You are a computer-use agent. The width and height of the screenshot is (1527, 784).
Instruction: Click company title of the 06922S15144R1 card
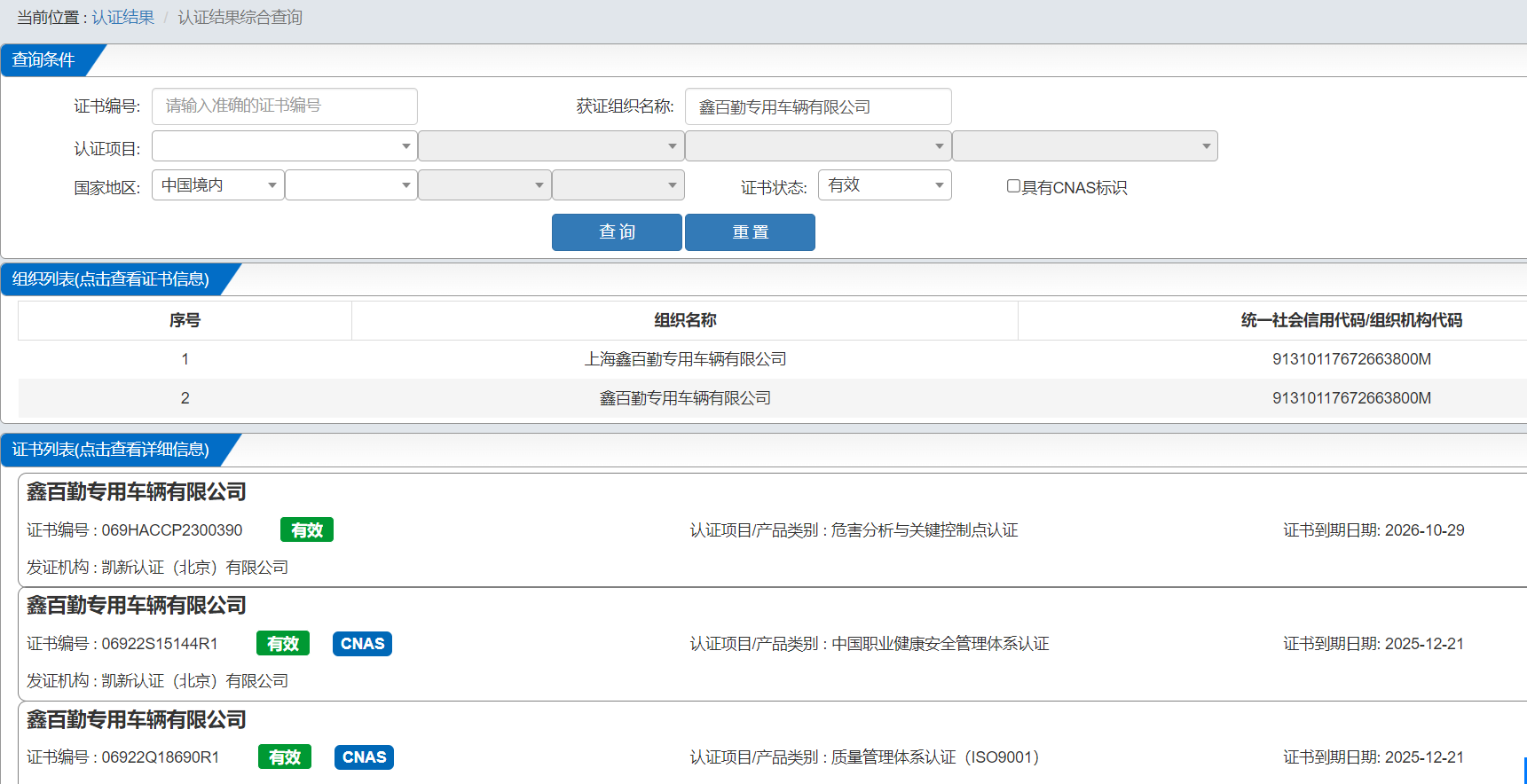(x=137, y=606)
